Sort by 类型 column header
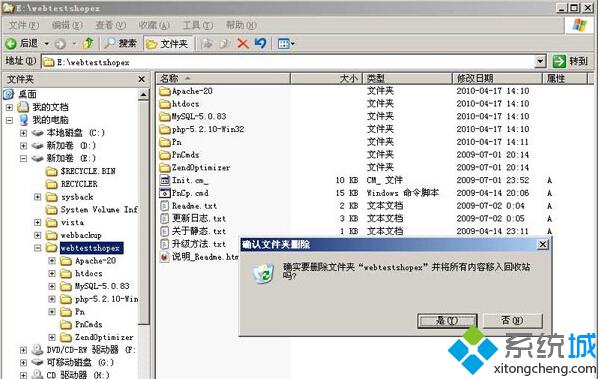Viewport: 601px width, 379px height. point(407,79)
